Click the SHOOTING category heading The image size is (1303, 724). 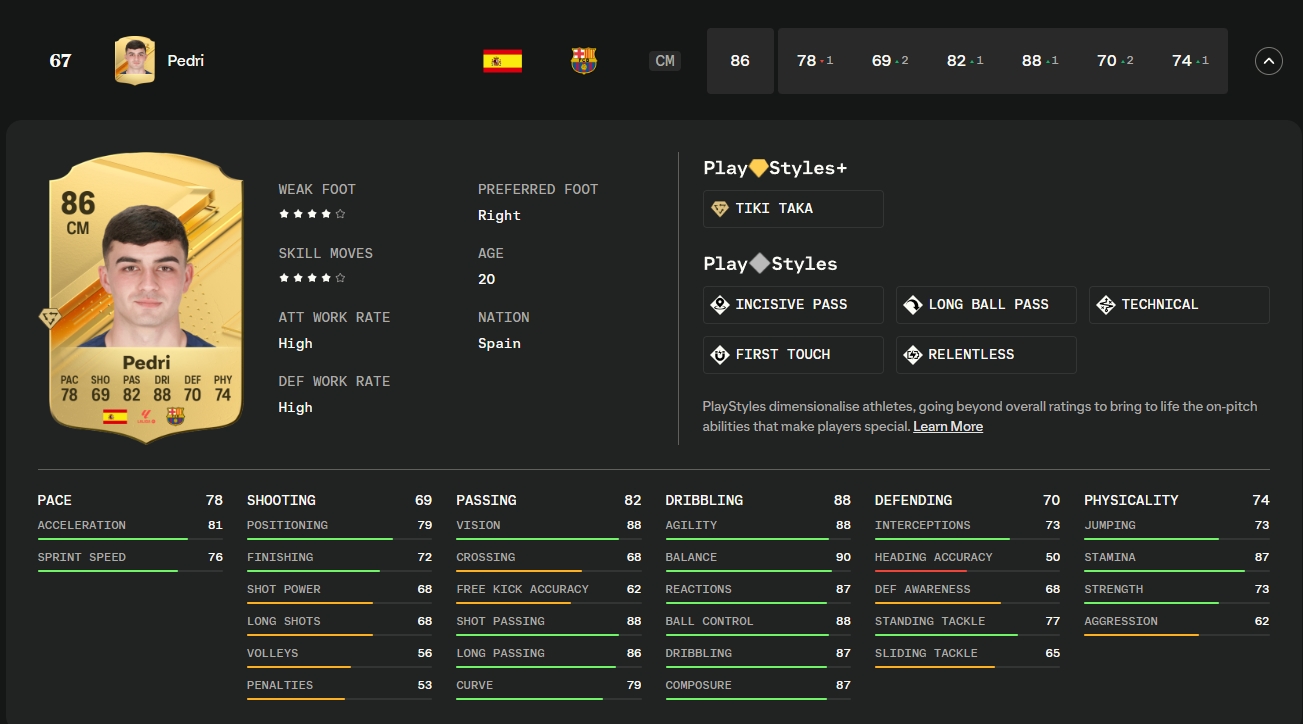tap(281, 500)
